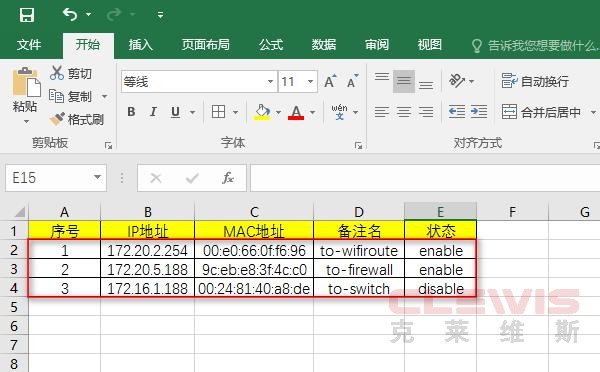Open the 页面布局 (Page Layout) tab
The width and height of the screenshot is (600, 372).
205,45
